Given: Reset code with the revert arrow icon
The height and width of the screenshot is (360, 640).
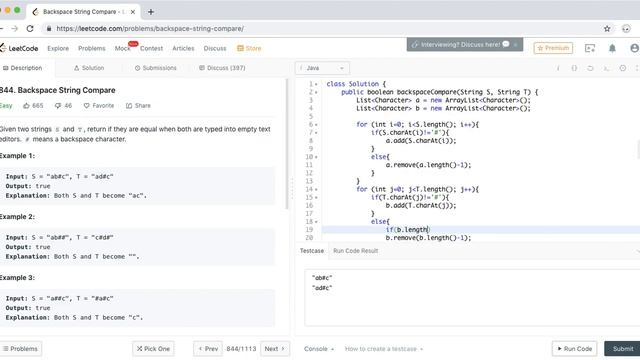Looking at the screenshot, I should (x=590, y=68).
